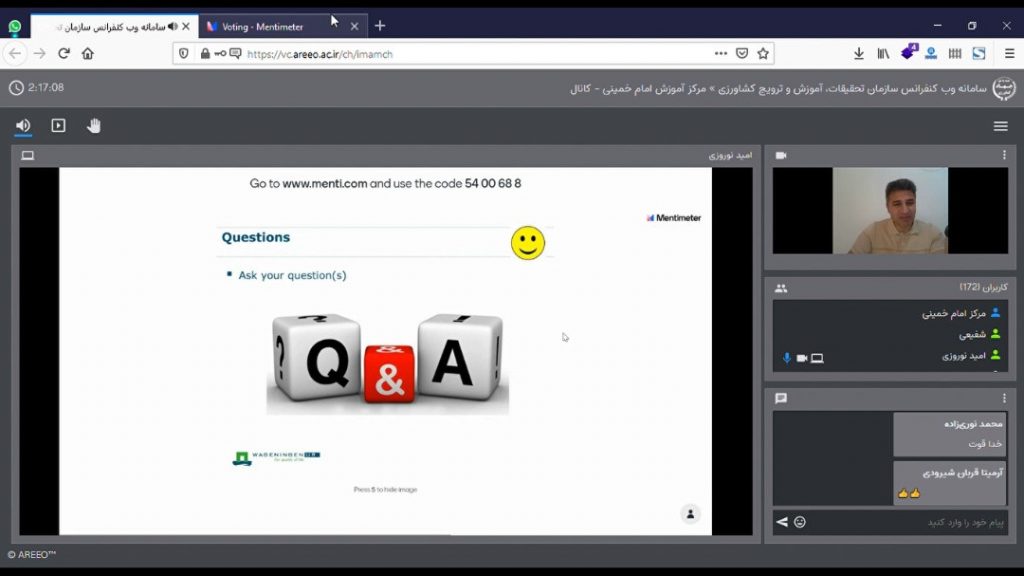Screen dimensions: 1024x576
Task: Mute the conference tab via speaker icon
Action: (172, 26)
